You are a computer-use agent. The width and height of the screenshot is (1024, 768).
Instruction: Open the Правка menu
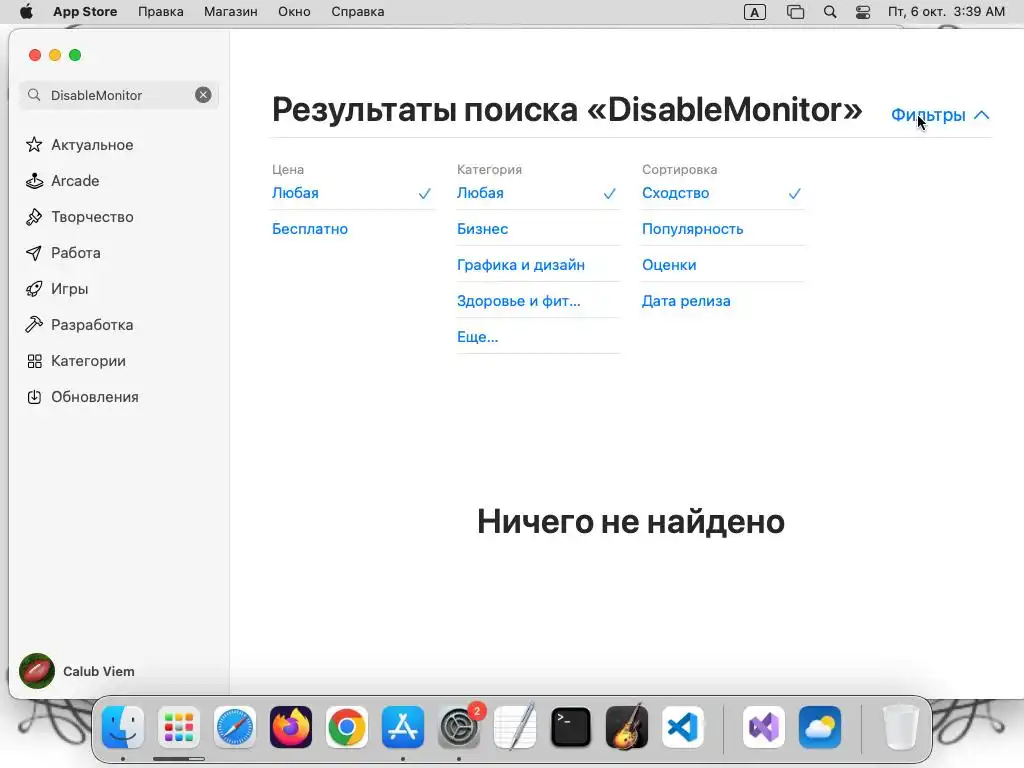click(x=161, y=12)
